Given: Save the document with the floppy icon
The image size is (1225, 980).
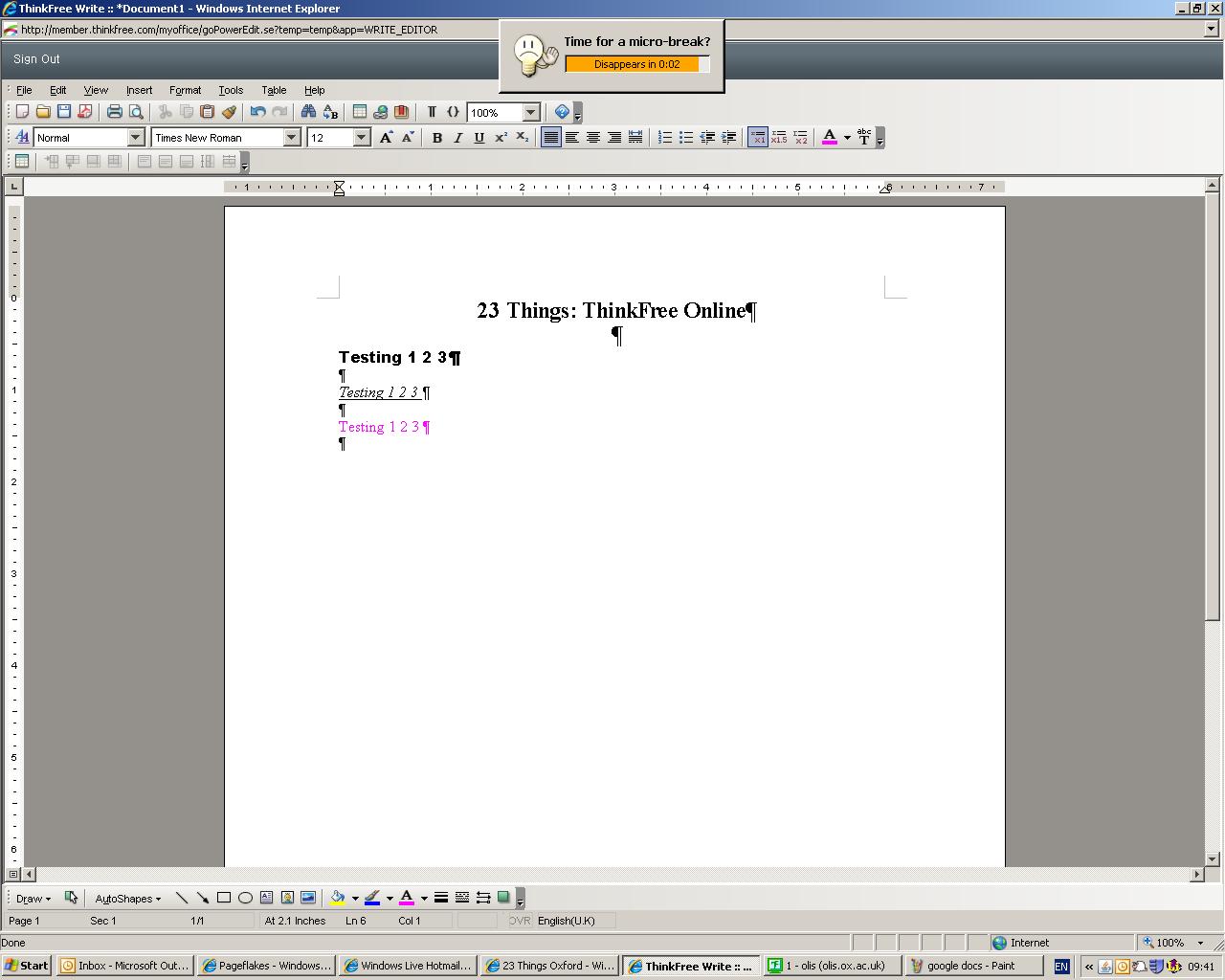Looking at the screenshot, I should coord(64,112).
